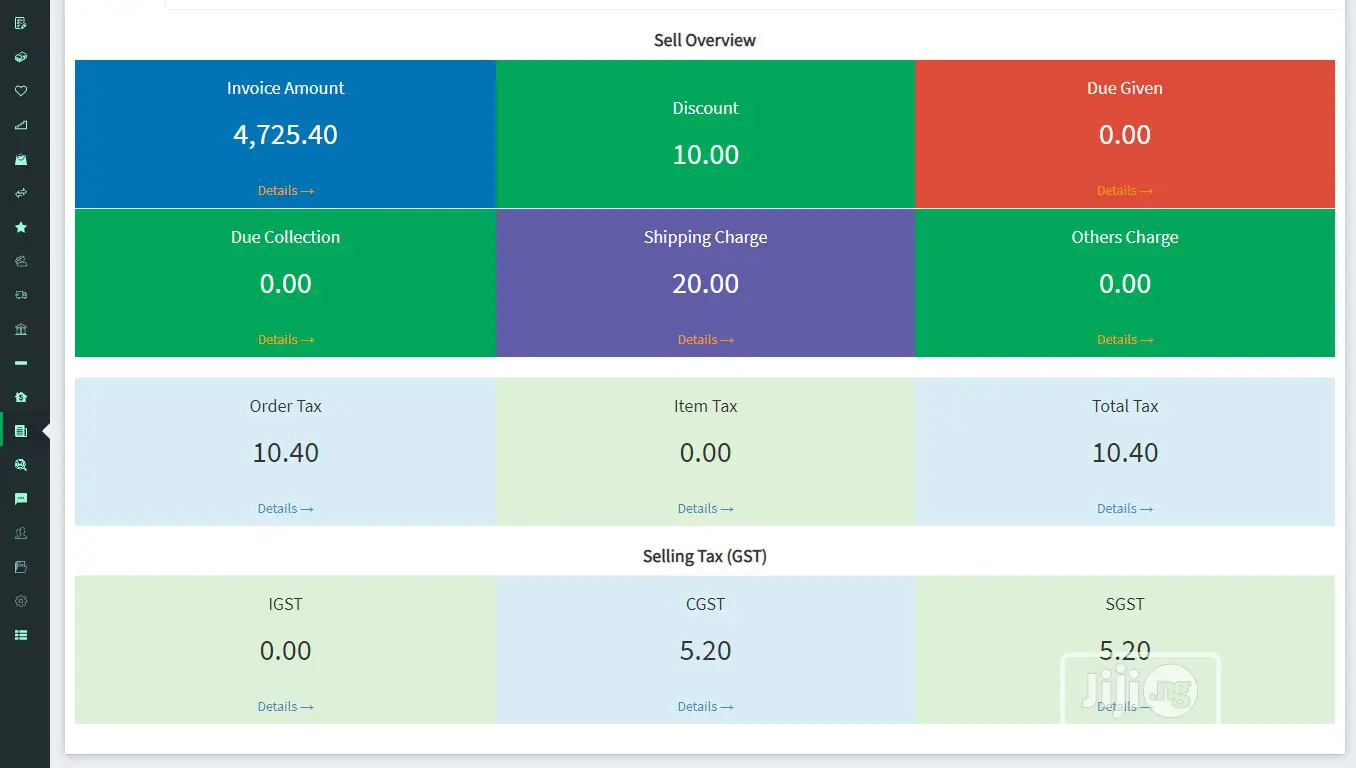Show Details for Item Tax

(706, 508)
